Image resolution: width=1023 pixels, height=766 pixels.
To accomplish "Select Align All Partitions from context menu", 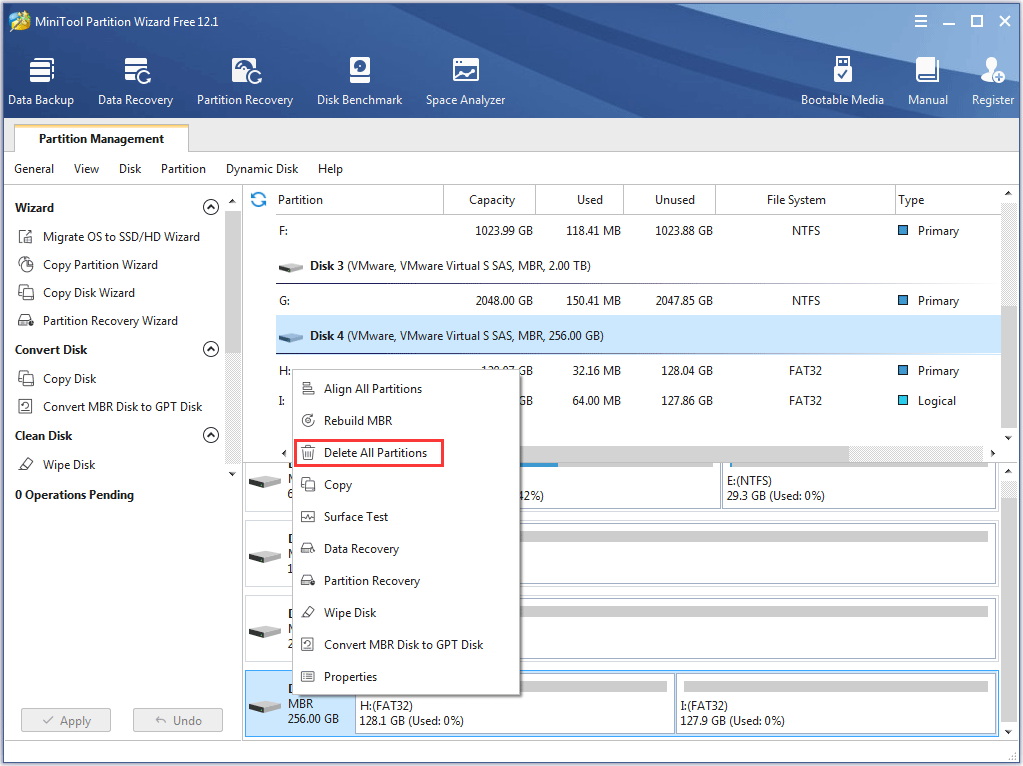I will coord(406,389).
